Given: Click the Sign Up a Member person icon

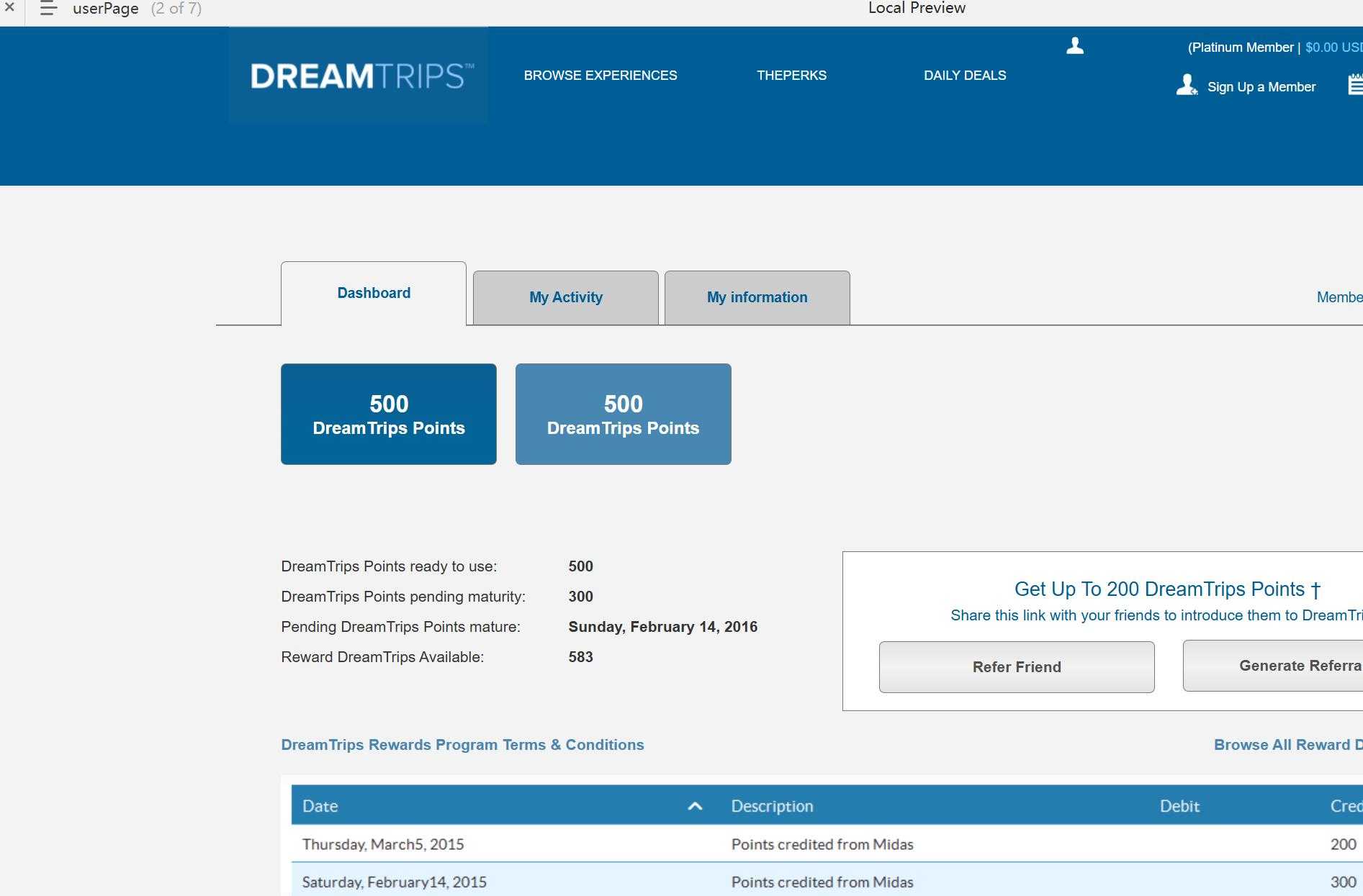Looking at the screenshot, I should click(x=1187, y=85).
